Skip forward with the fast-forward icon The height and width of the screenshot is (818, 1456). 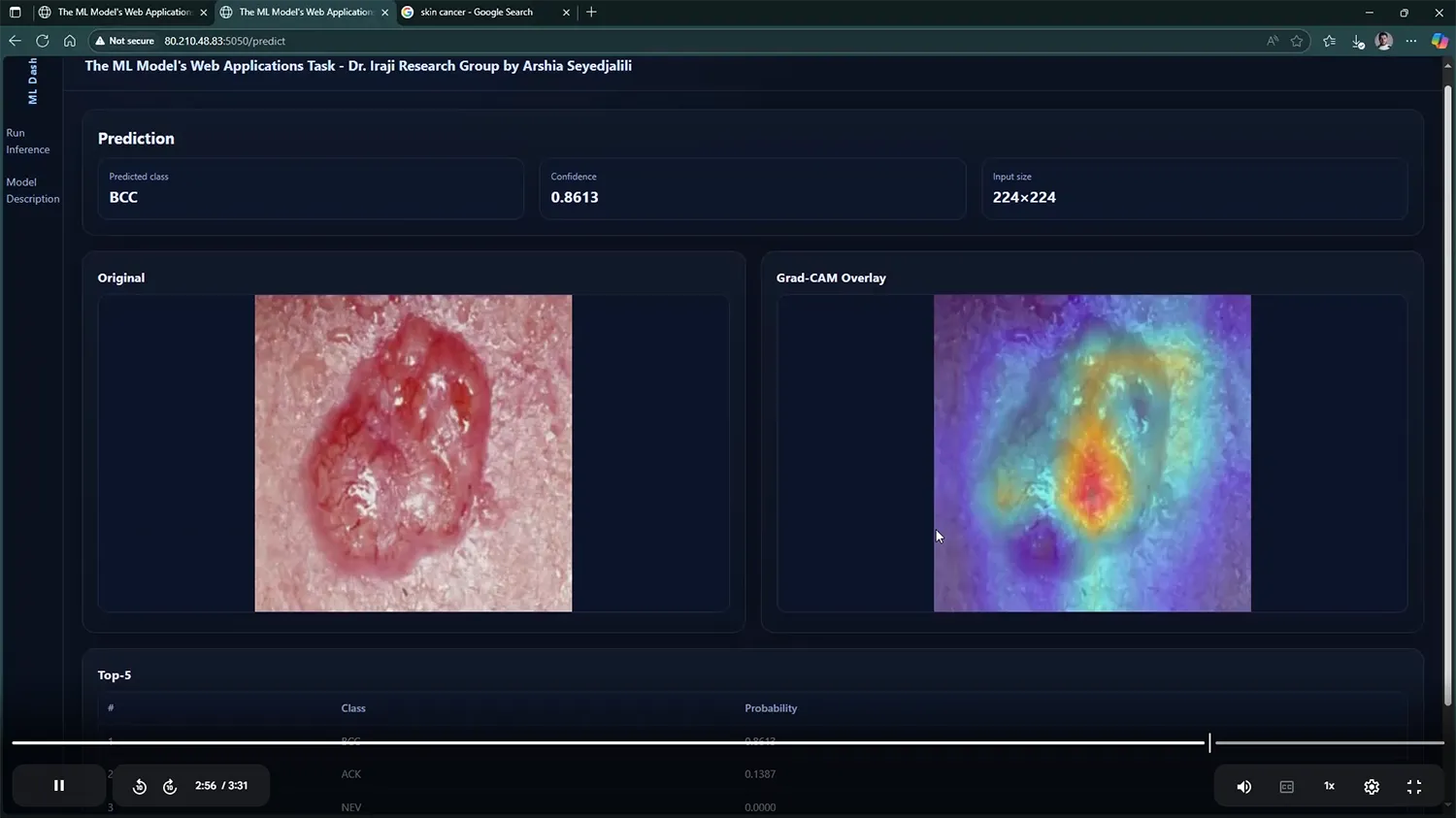[170, 787]
